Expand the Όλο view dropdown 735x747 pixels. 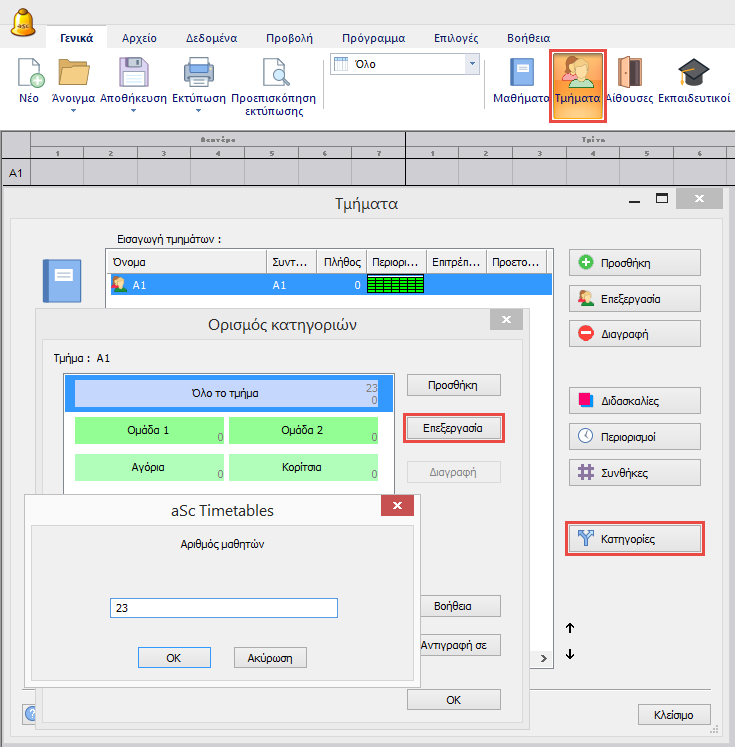pyautogui.click(x=472, y=64)
